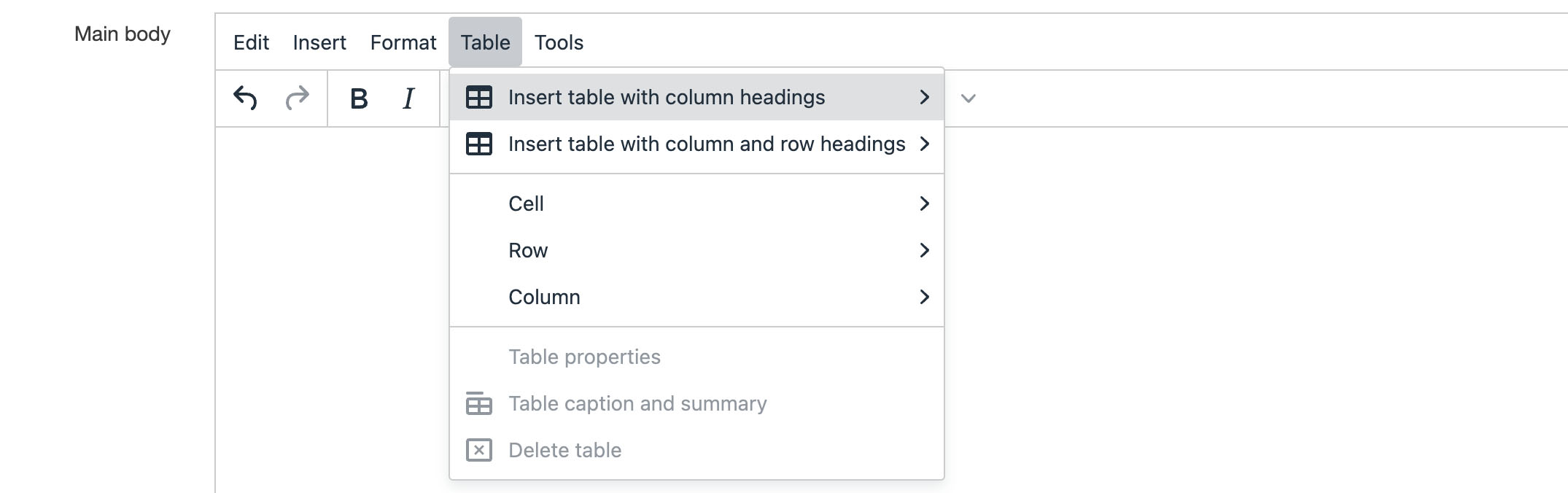Image resolution: width=1568 pixels, height=493 pixels.
Task: Open the Edit menu
Action: [251, 42]
